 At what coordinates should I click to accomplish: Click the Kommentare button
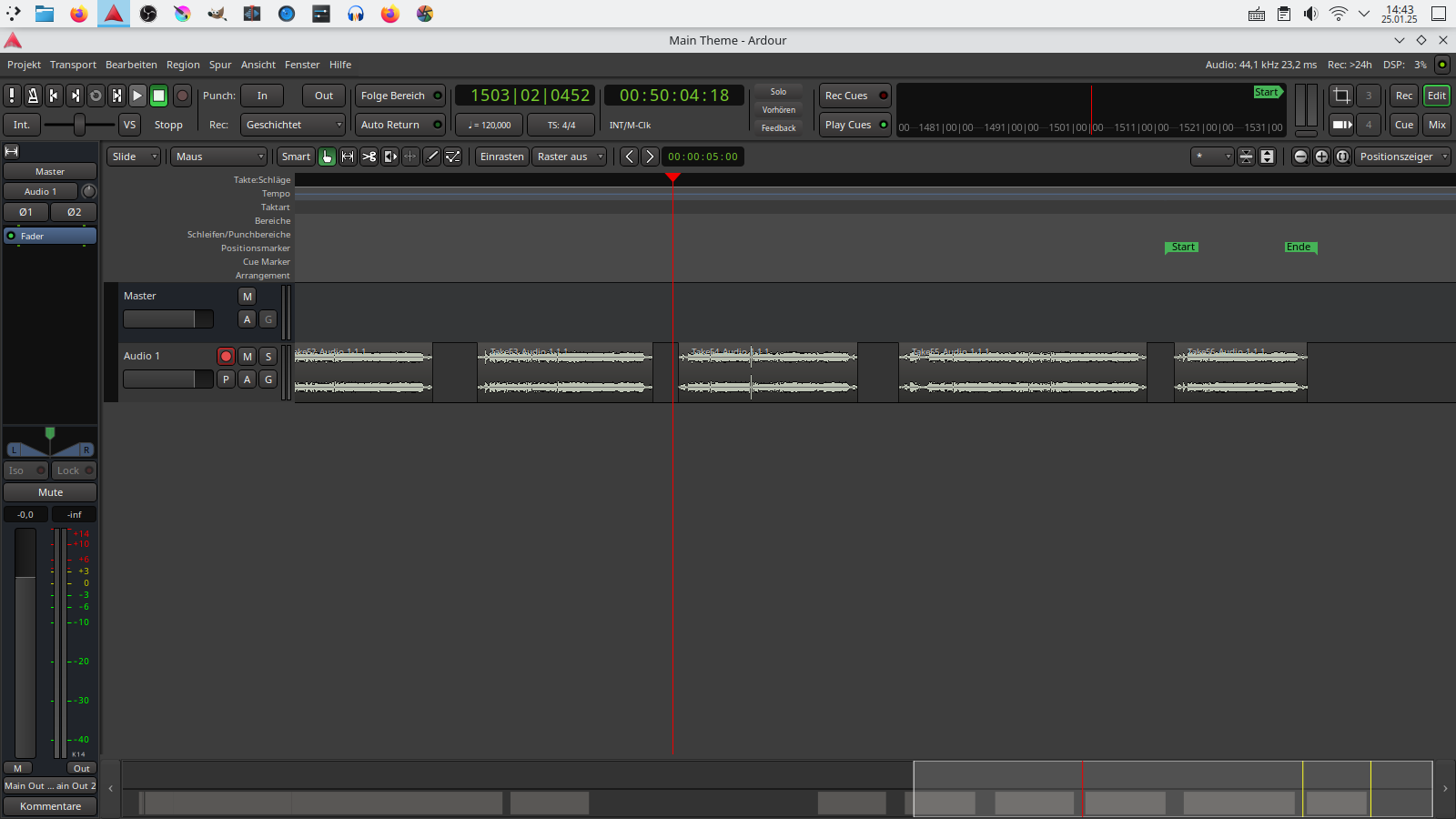(50, 806)
